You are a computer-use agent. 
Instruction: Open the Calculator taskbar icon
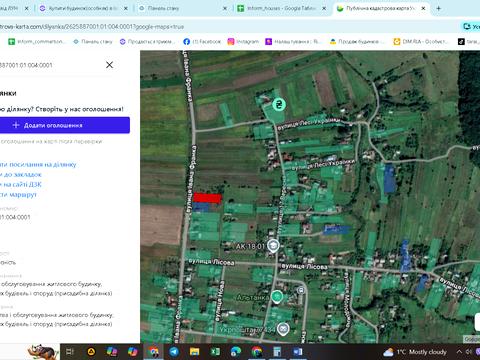[277, 352]
